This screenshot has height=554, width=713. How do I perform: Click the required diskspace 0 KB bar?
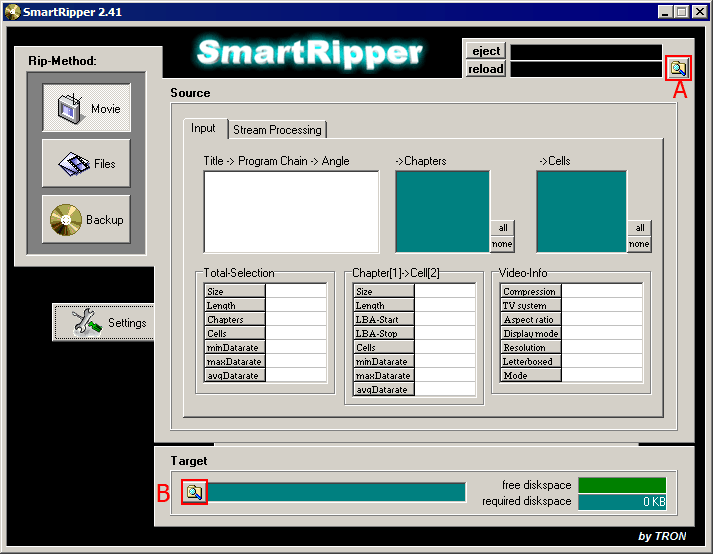(x=622, y=502)
